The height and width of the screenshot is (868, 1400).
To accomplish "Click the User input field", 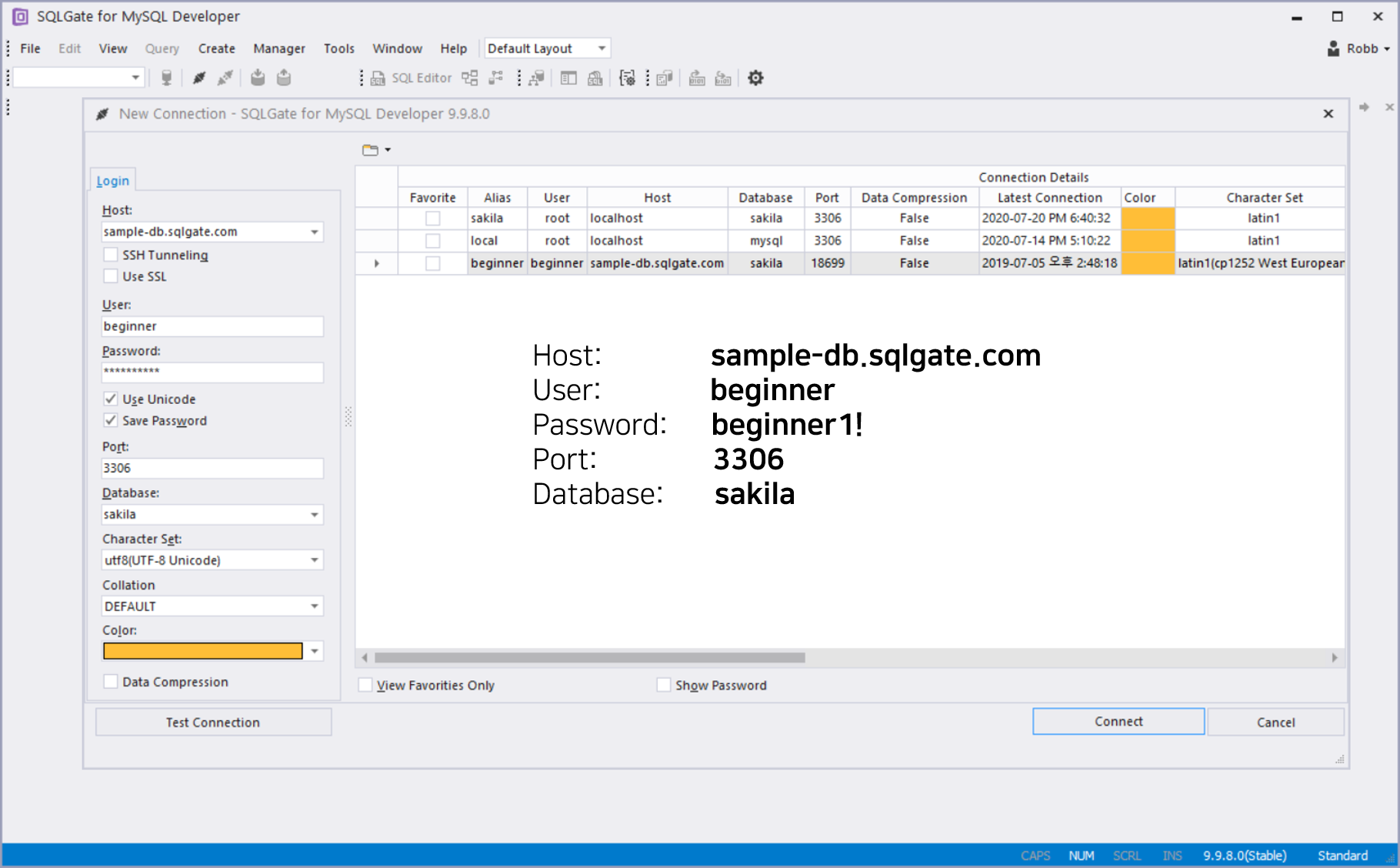I will pos(212,326).
